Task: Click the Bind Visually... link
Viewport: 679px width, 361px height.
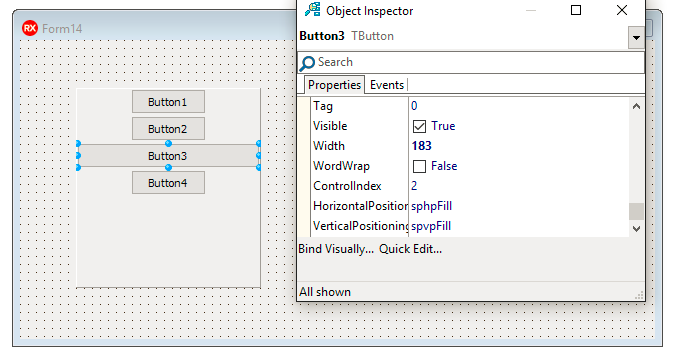Action: [x=336, y=249]
